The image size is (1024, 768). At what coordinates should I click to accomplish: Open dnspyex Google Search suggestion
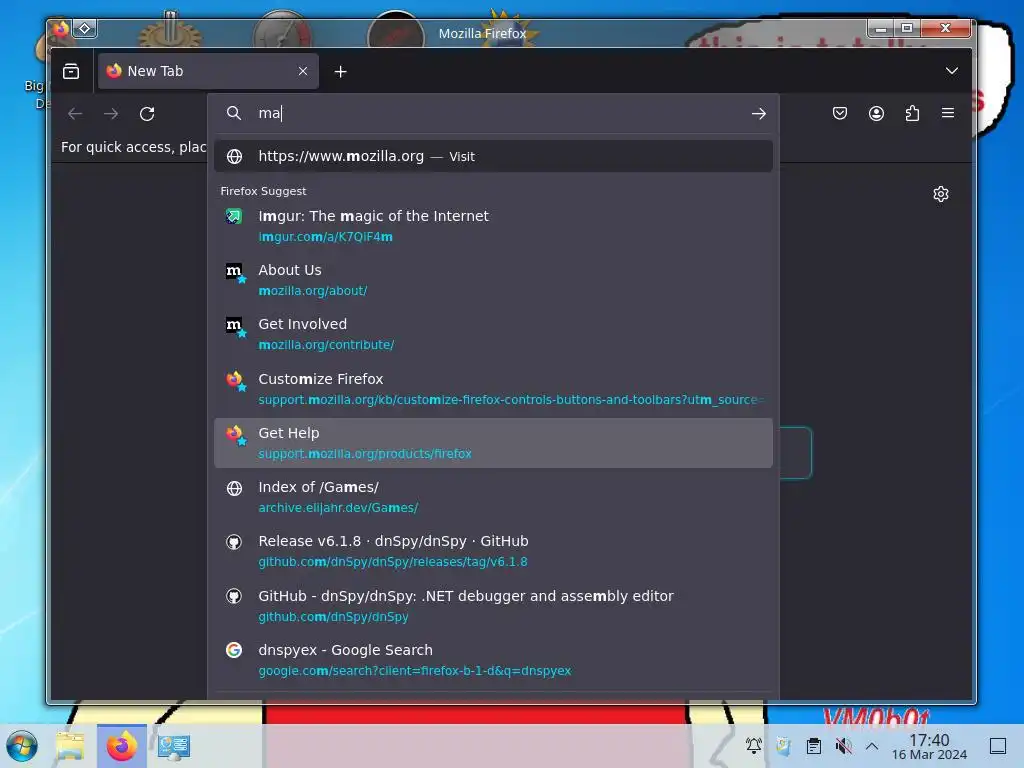[x=493, y=660]
